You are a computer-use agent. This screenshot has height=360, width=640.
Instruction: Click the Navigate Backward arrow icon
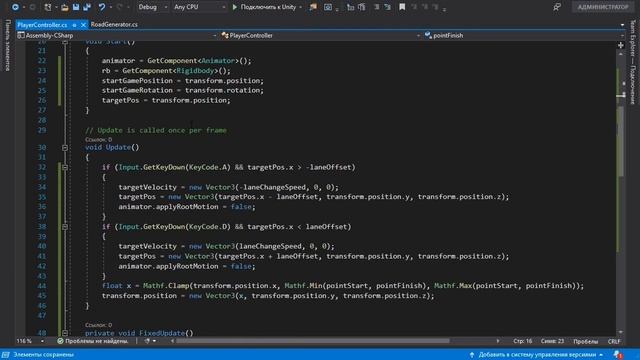16,7
